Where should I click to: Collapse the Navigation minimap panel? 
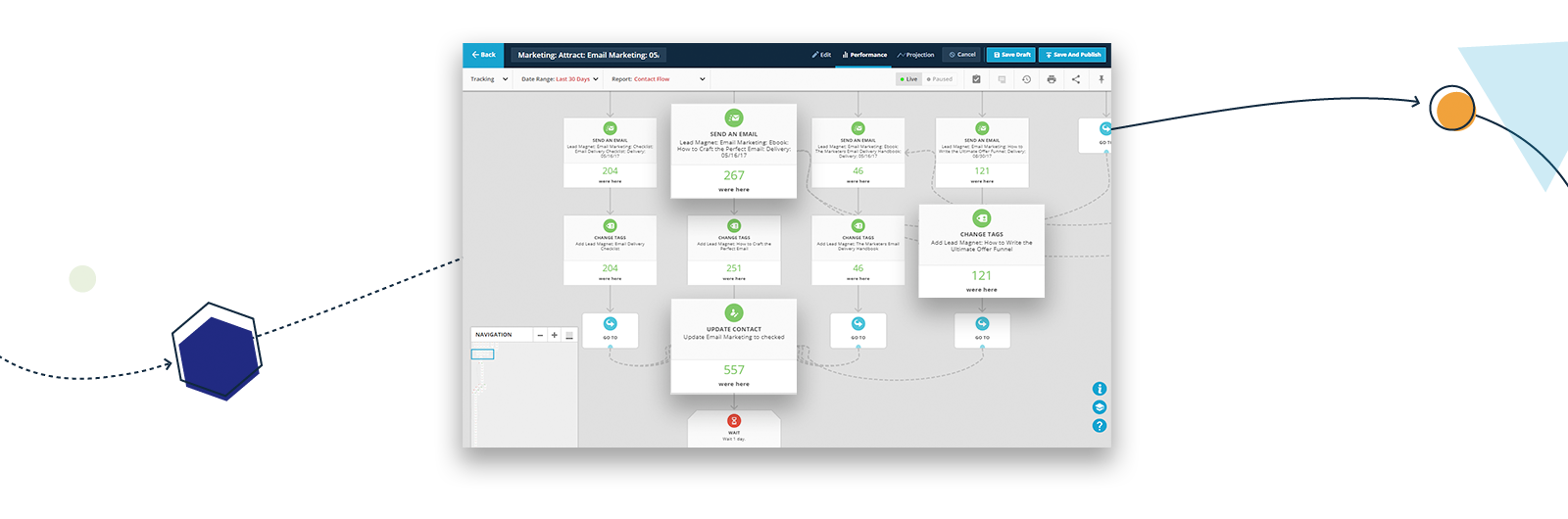[568, 335]
